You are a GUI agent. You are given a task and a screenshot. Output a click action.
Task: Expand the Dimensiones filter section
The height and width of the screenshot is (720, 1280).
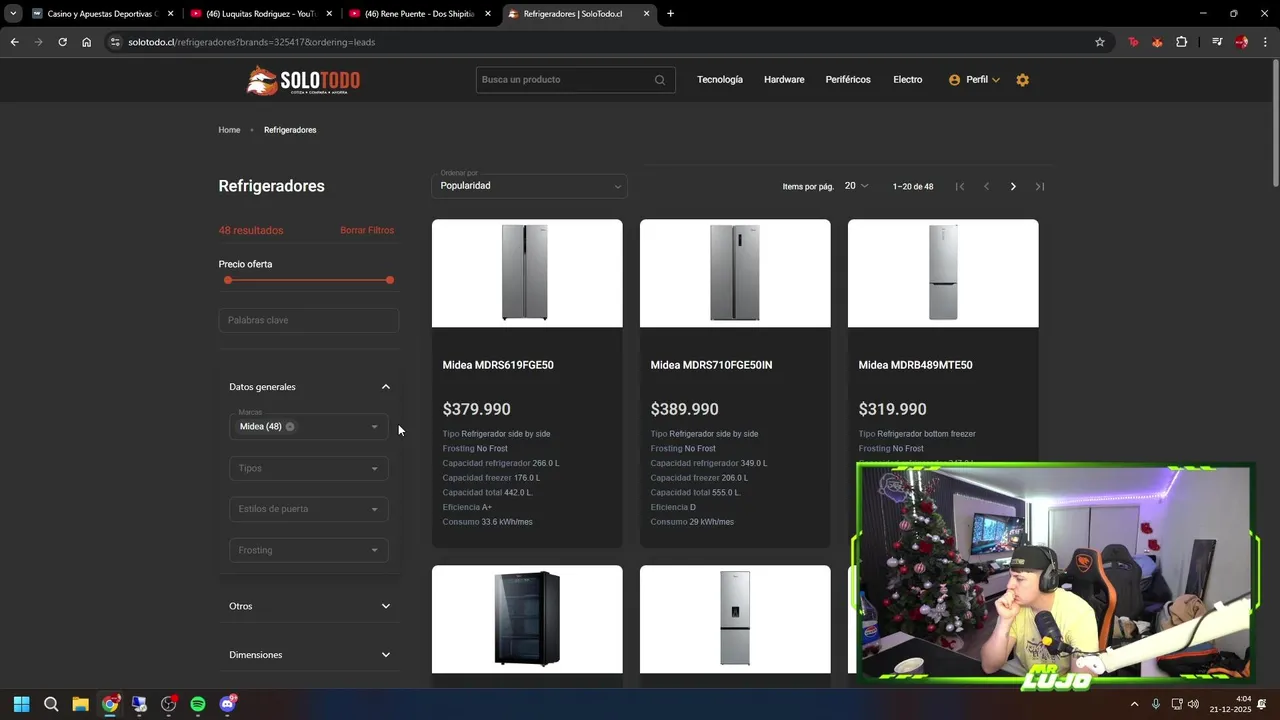[309, 655]
